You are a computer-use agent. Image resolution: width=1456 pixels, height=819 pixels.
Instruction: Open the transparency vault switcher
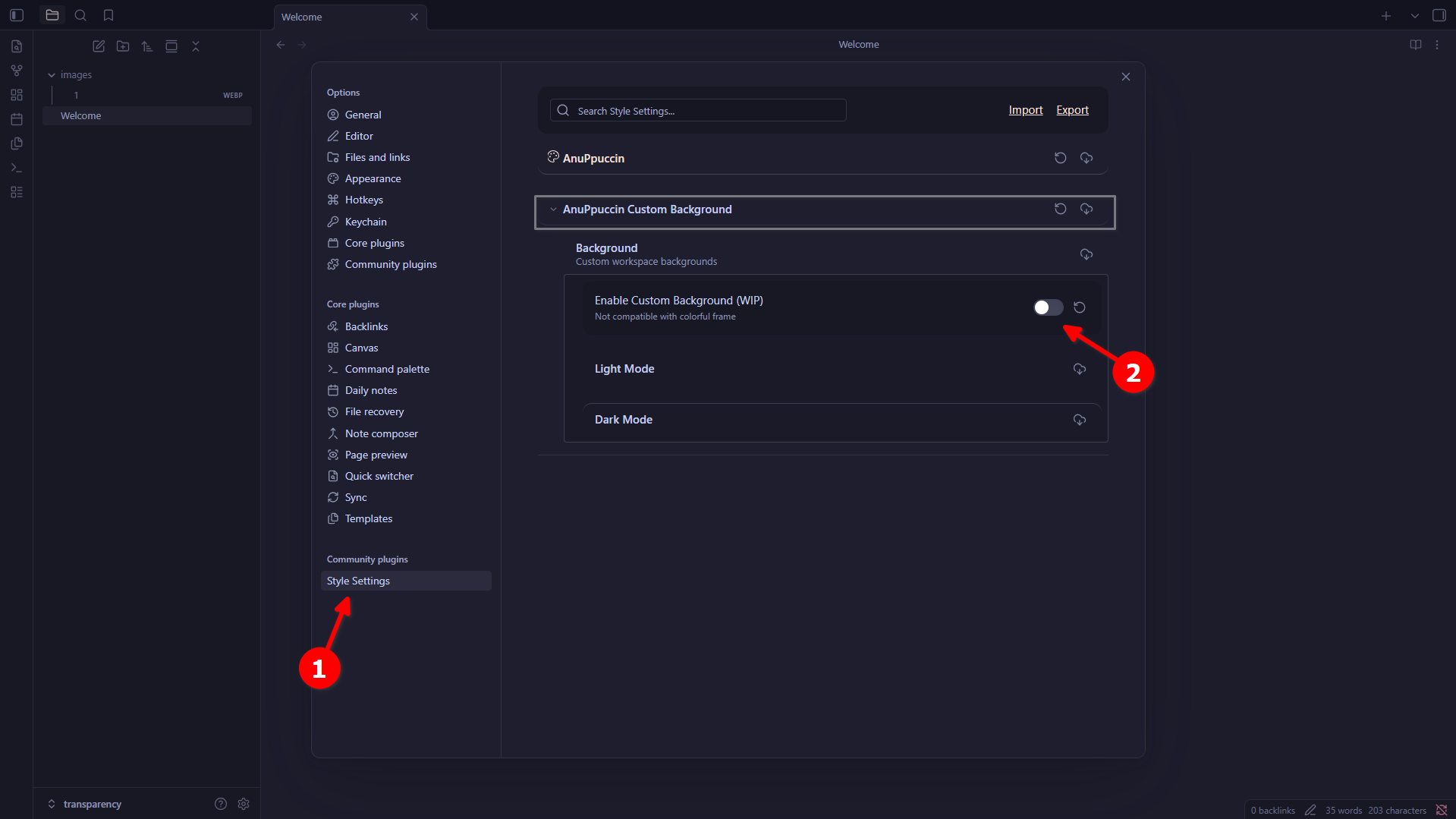pyautogui.click(x=85, y=804)
